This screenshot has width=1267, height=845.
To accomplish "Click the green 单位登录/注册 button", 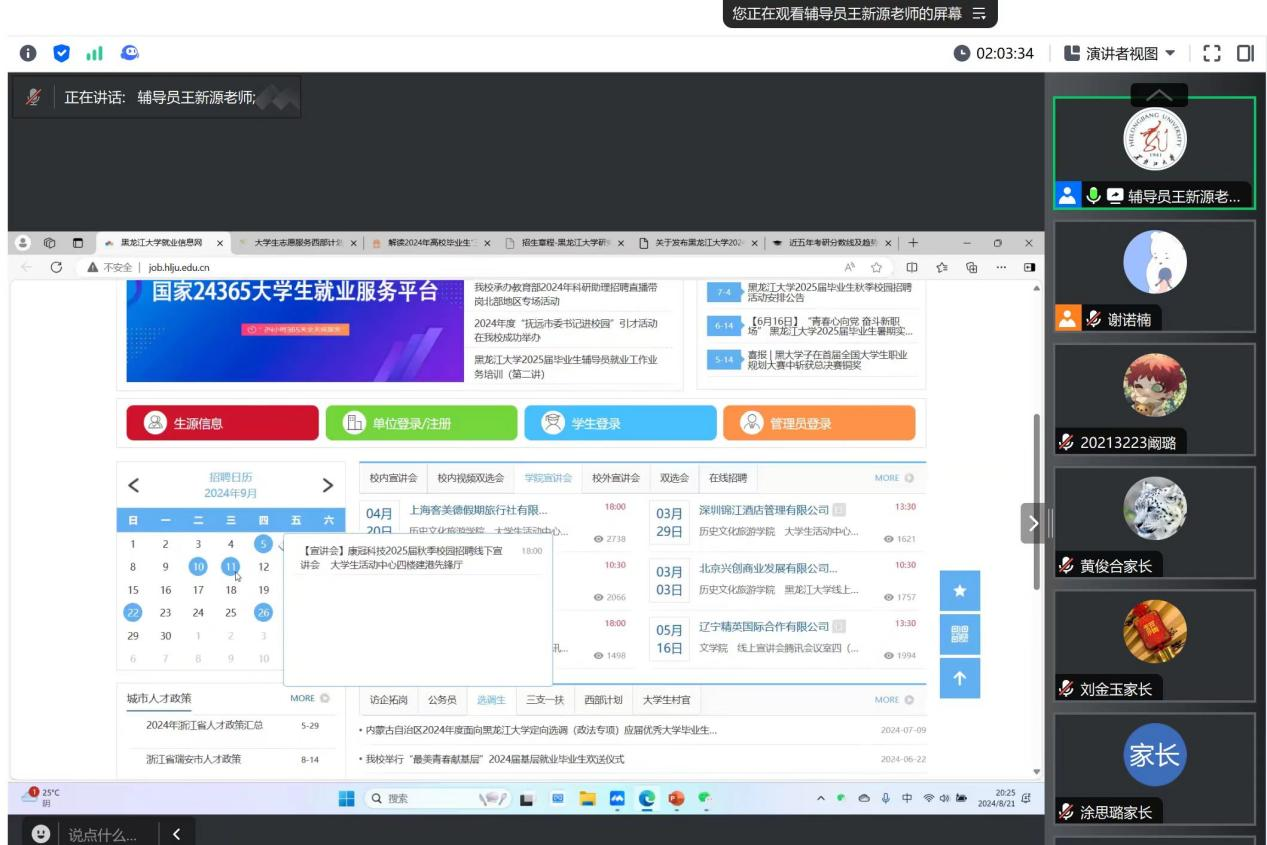I will (x=421, y=423).
